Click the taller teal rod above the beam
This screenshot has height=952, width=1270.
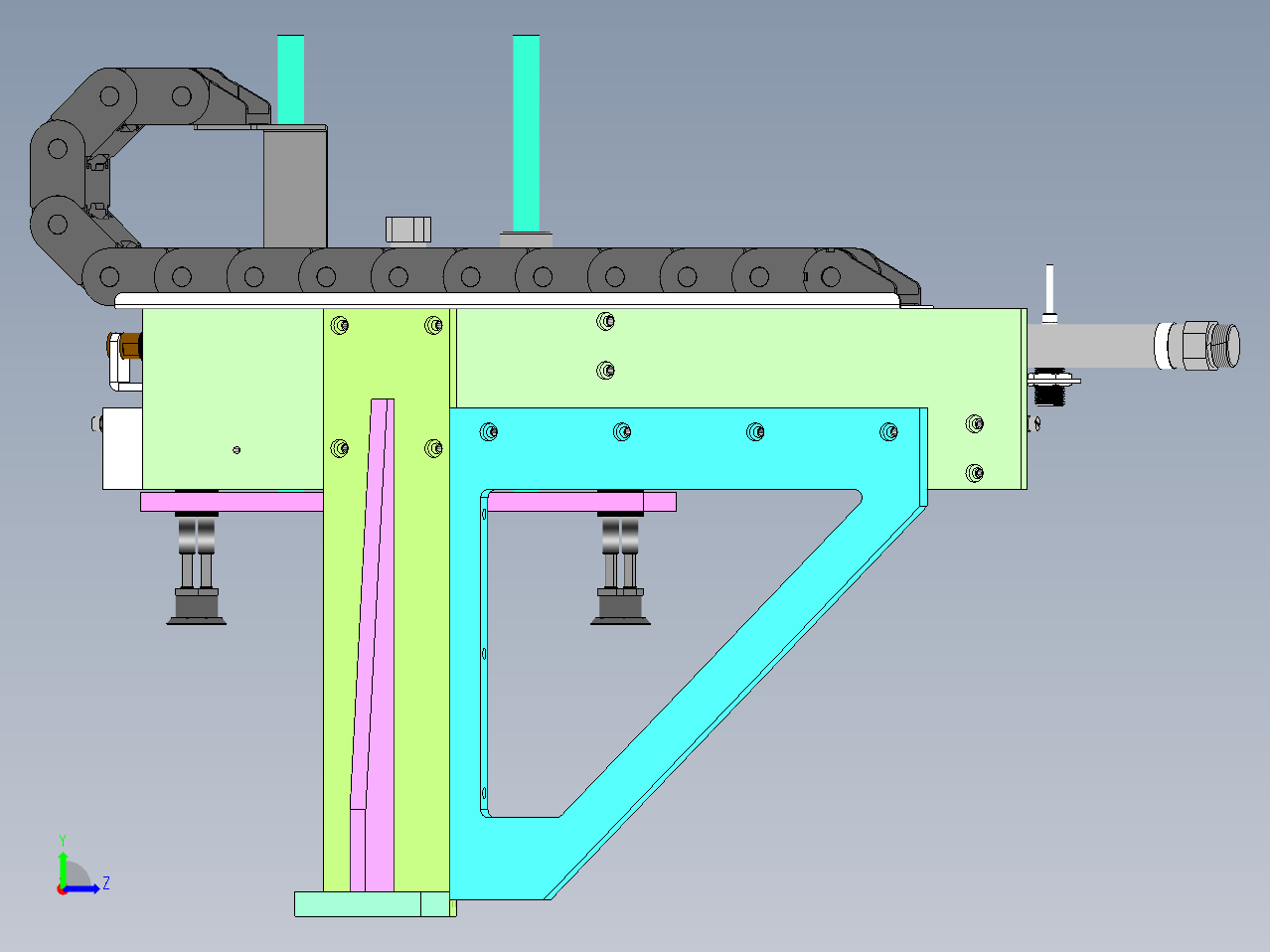click(x=526, y=131)
